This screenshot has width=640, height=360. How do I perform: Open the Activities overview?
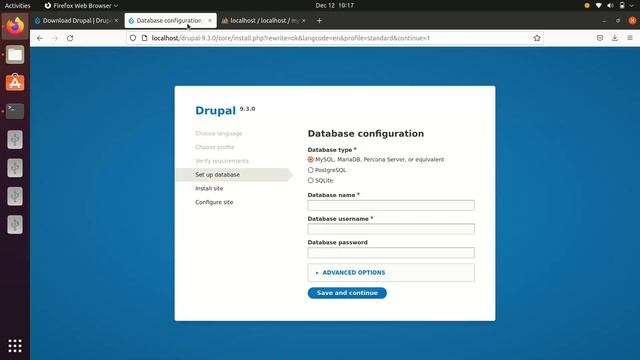[17, 6]
